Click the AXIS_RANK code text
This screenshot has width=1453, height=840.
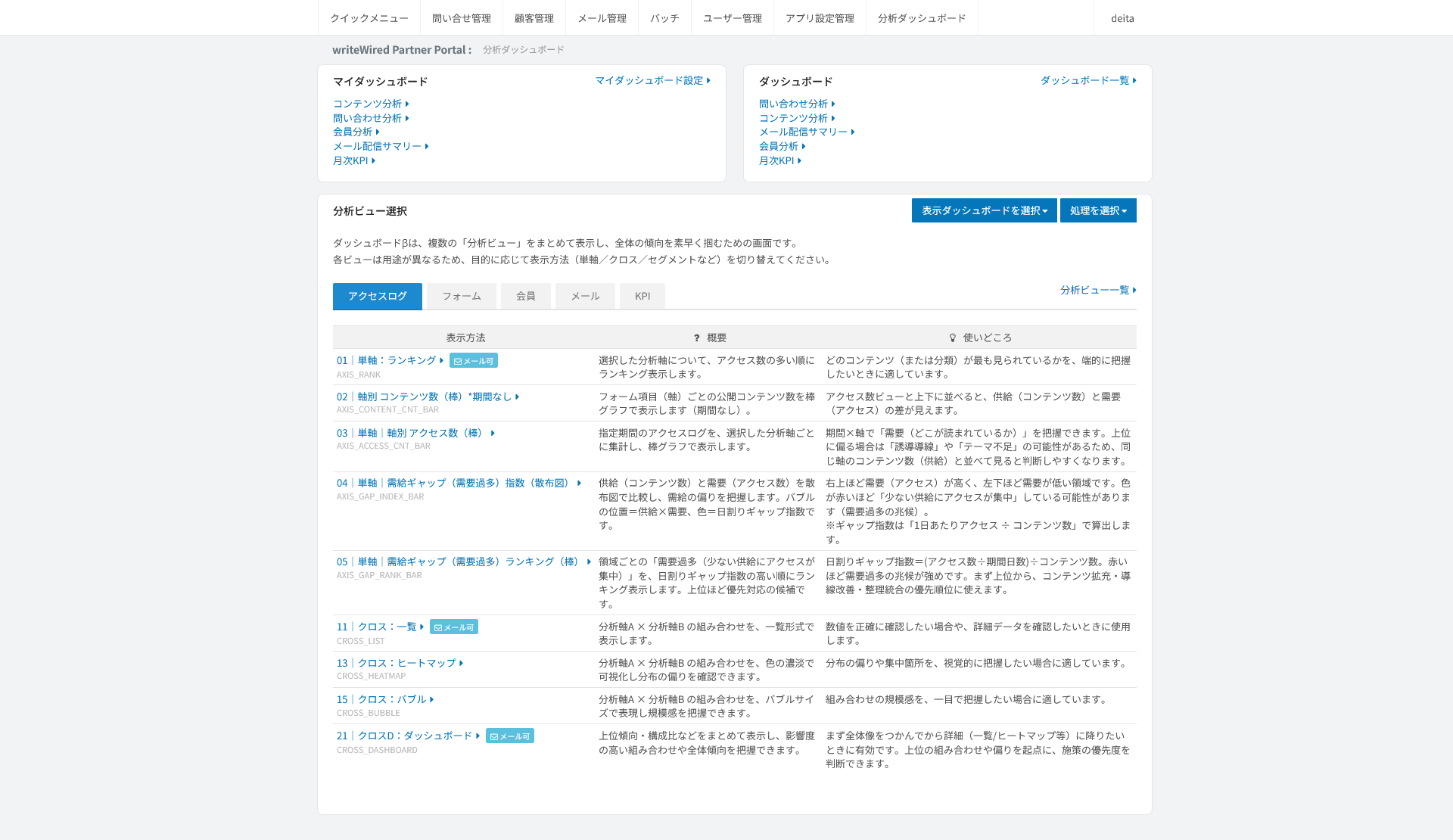click(359, 375)
